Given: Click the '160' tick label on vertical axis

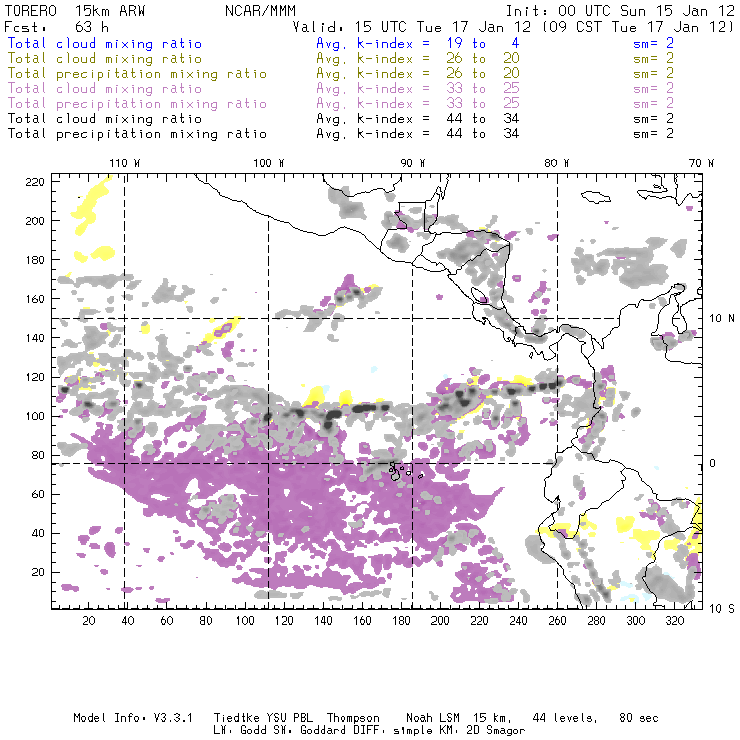Looking at the screenshot, I should [x=35, y=299].
